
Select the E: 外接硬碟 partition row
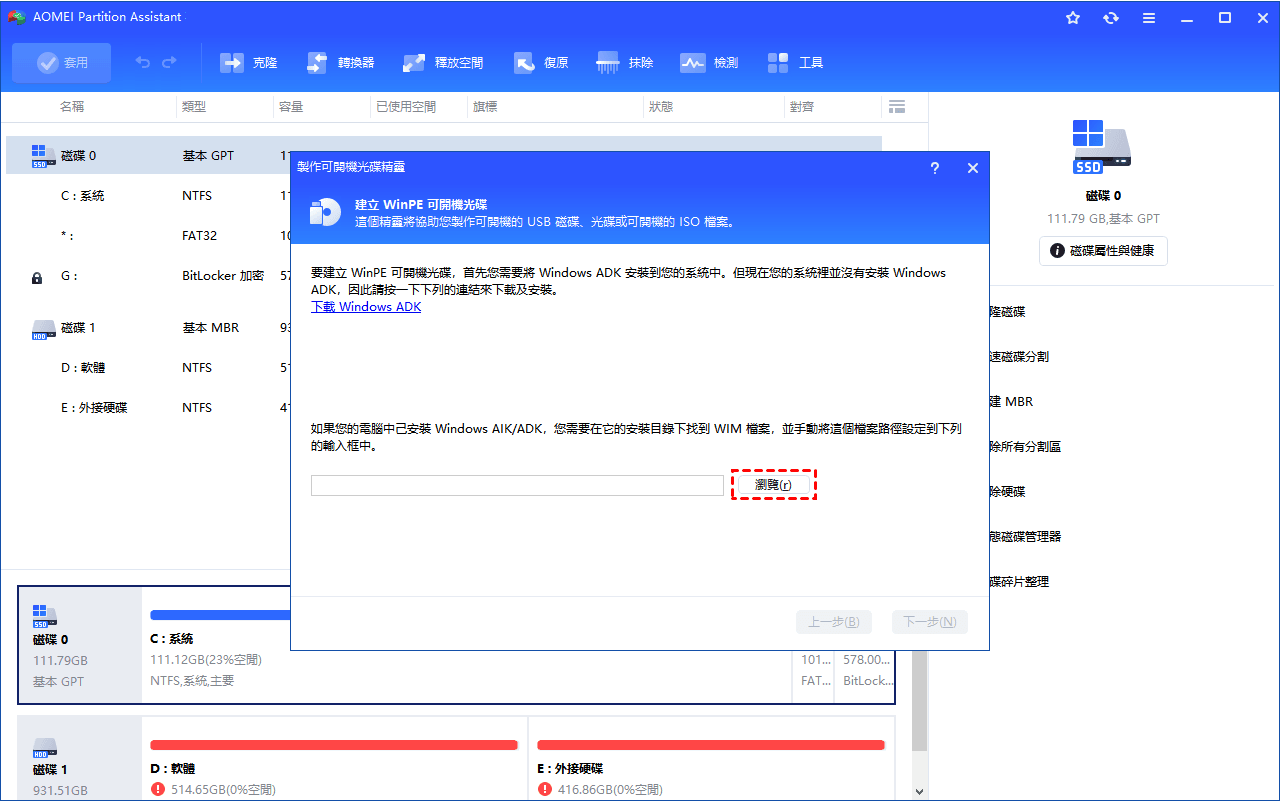click(148, 408)
